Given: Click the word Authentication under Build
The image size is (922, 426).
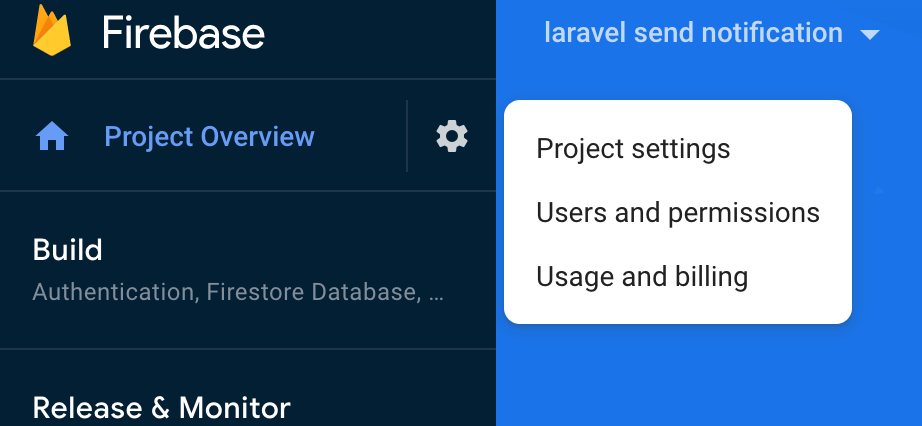Looking at the screenshot, I should pyautogui.click(x=114, y=292).
